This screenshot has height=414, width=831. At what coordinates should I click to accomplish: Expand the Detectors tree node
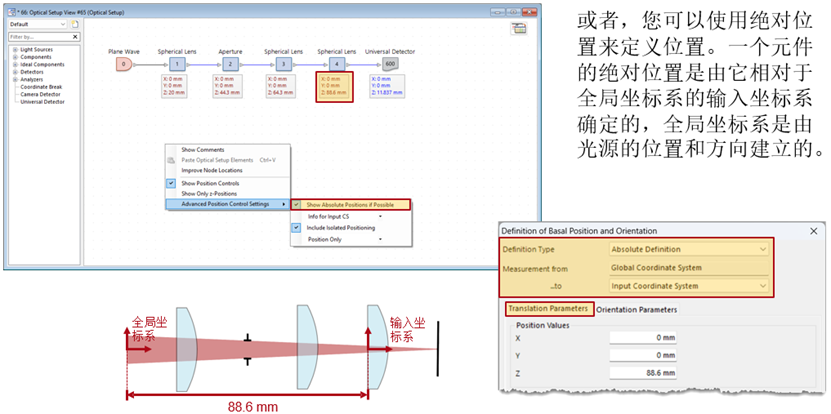pos(15,72)
